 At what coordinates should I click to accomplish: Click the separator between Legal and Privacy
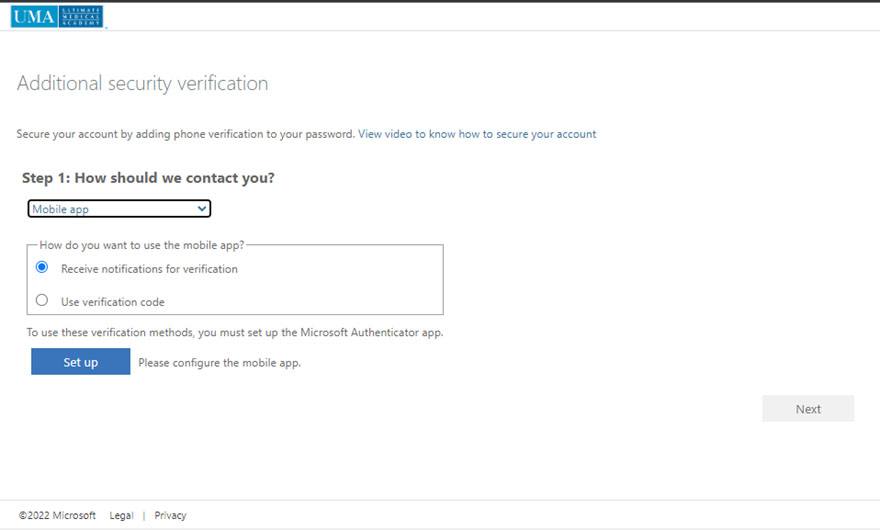click(144, 516)
